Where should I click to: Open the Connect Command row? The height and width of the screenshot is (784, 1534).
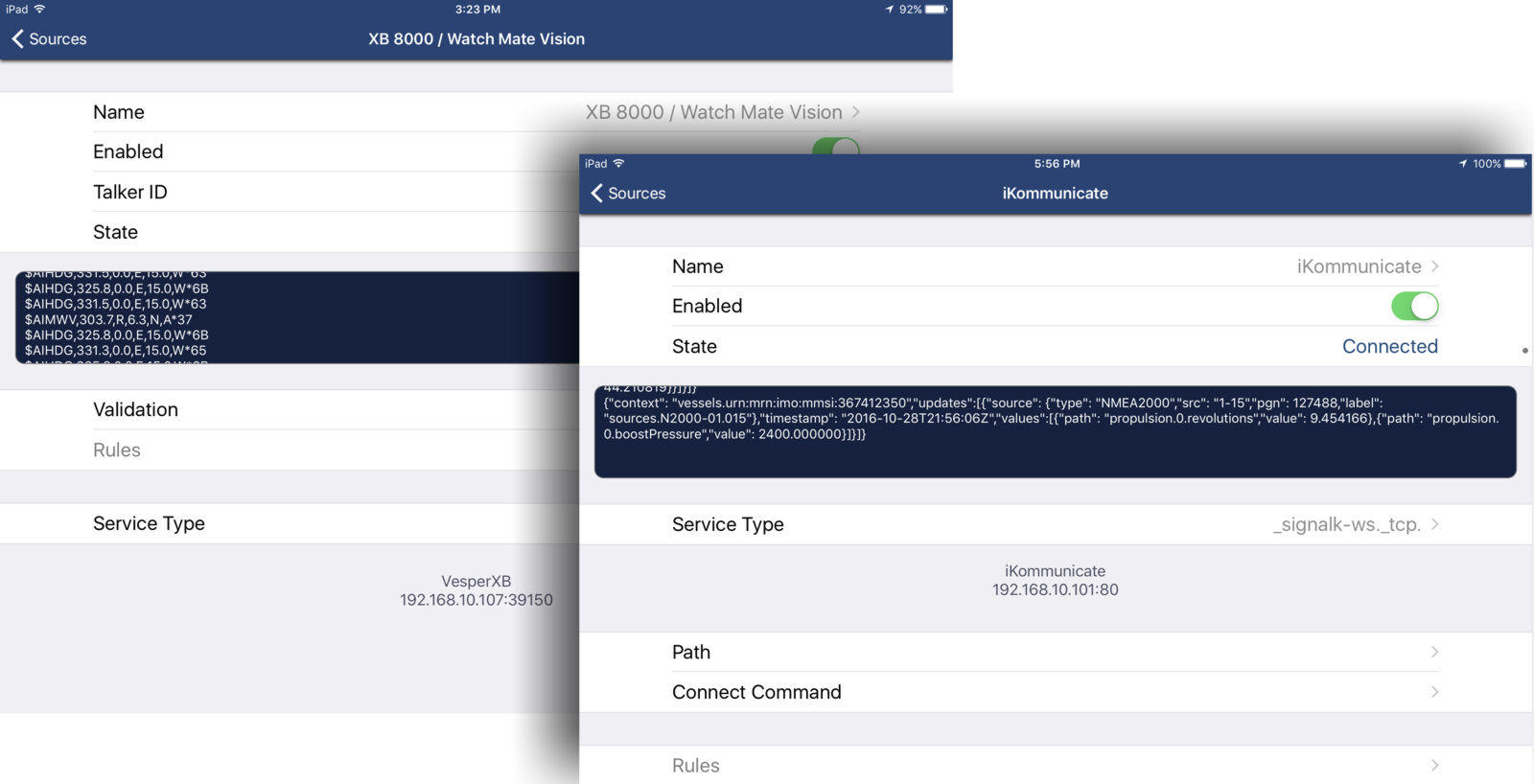(x=1055, y=692)
